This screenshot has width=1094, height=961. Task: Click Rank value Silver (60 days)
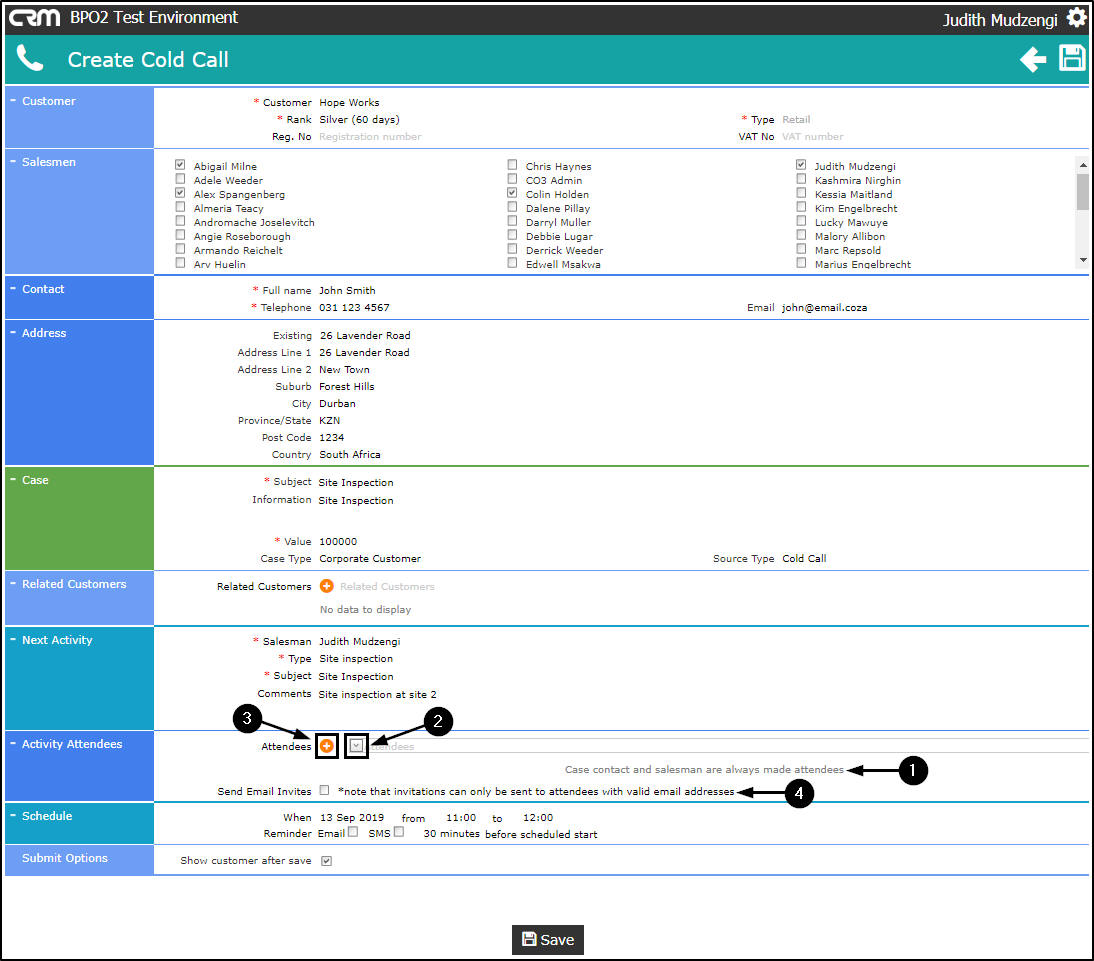(359, 119)
